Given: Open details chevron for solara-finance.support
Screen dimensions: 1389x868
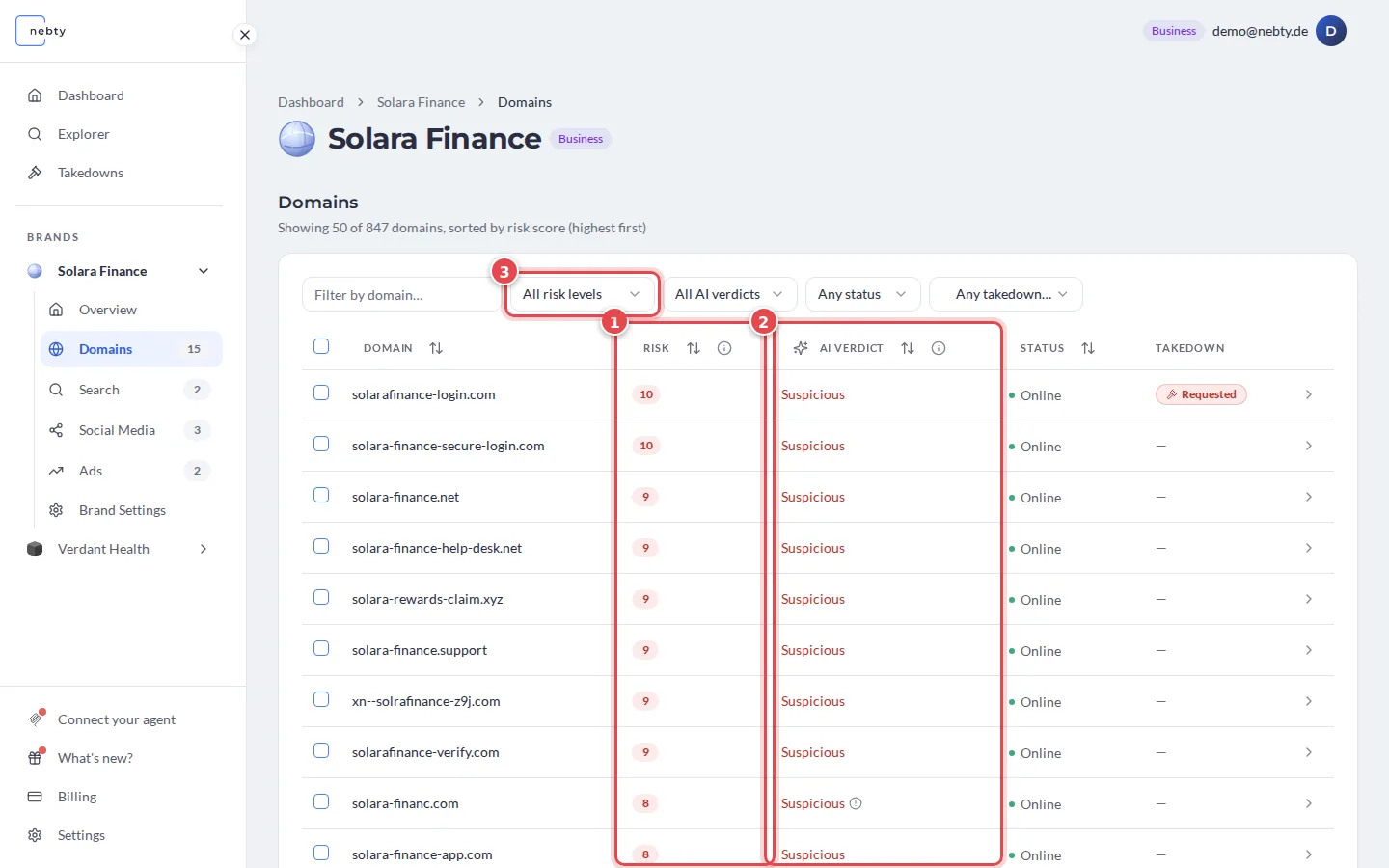Looking at the screenshot, I should click(1308, 650).
